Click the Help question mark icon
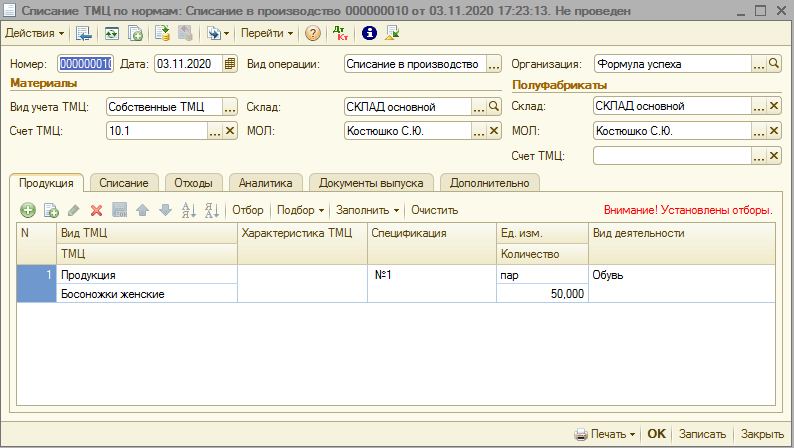Screen dimensions: 794x448 [x=313, y=33]
